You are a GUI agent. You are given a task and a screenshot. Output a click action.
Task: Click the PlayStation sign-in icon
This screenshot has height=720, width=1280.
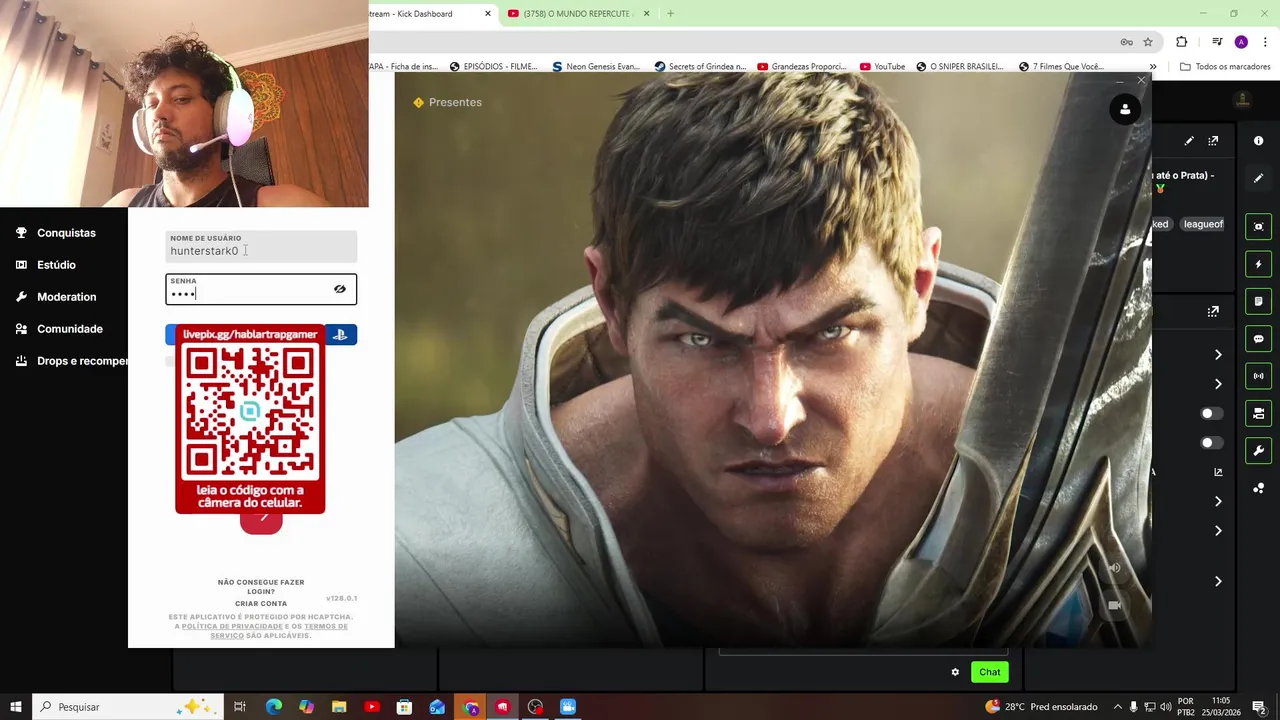click(x=340, y=335)
